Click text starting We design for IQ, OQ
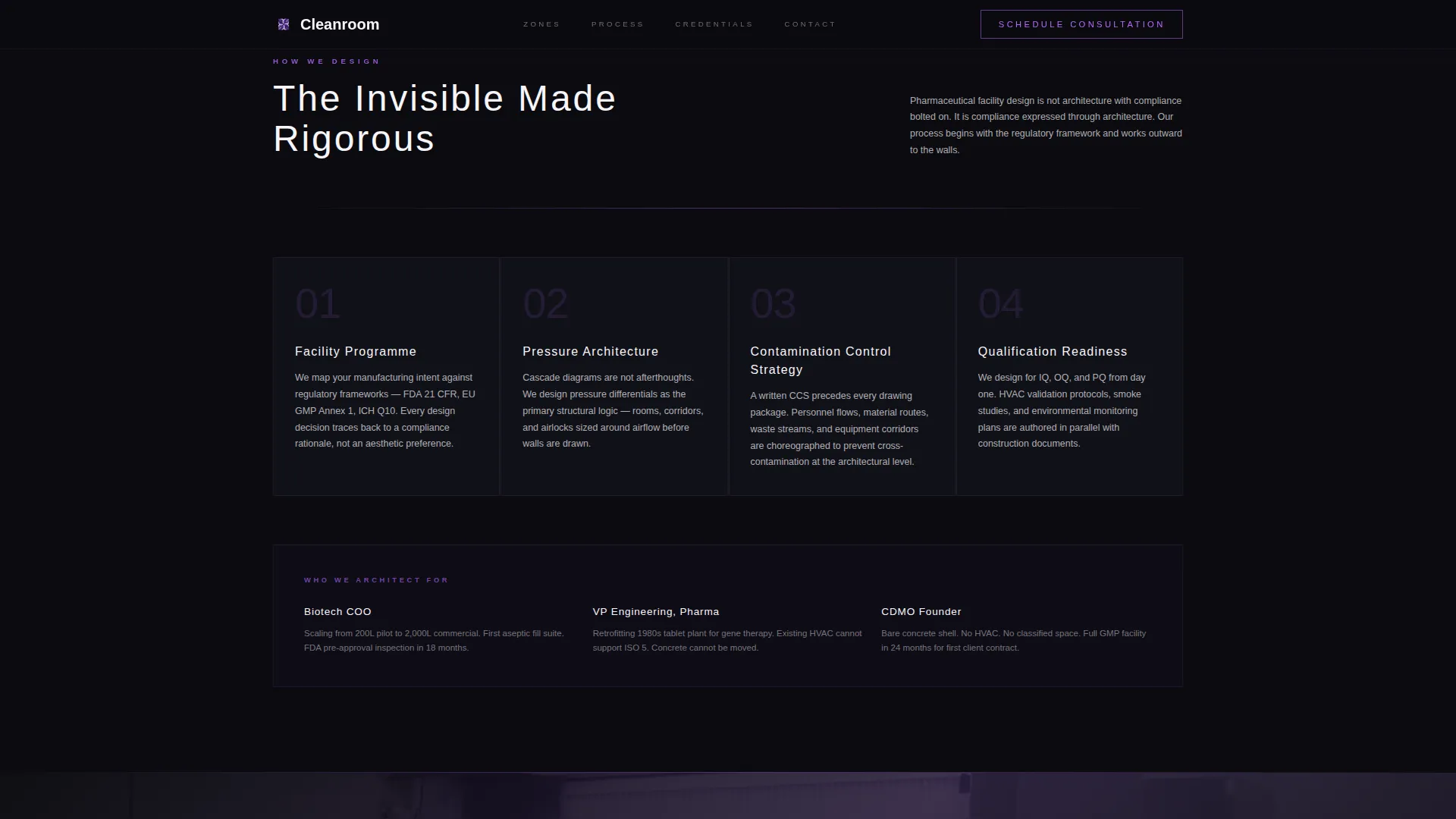This screenshot has width=1456, height=819. (1062, 410)
